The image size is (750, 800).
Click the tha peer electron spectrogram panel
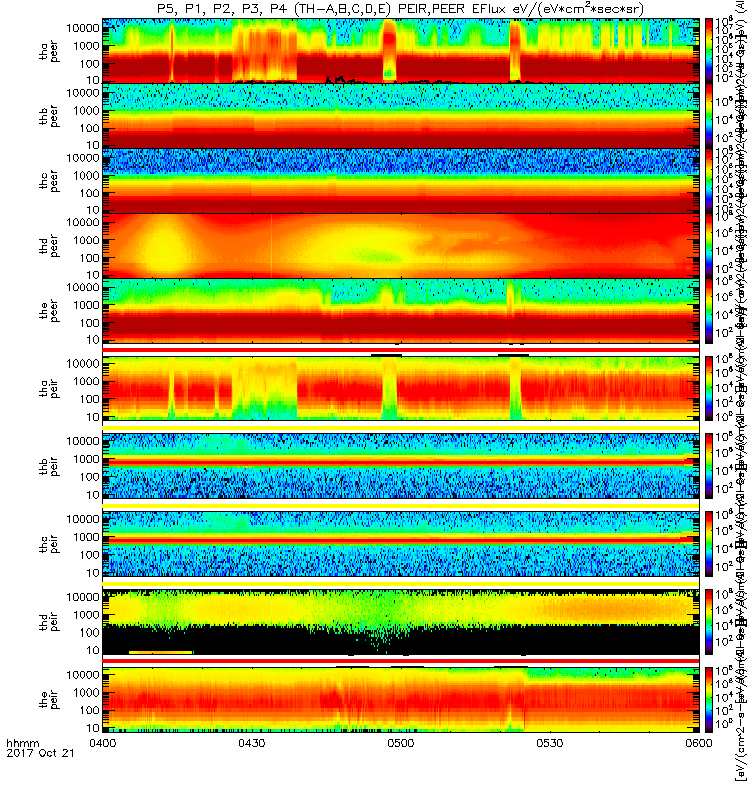tap(401, 51)
